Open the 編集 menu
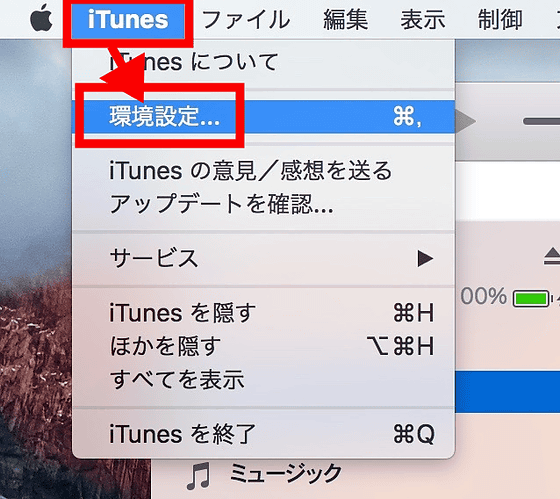Image resolution: width=560 pixels, height=499 pixels. click(x=345, y=20)
